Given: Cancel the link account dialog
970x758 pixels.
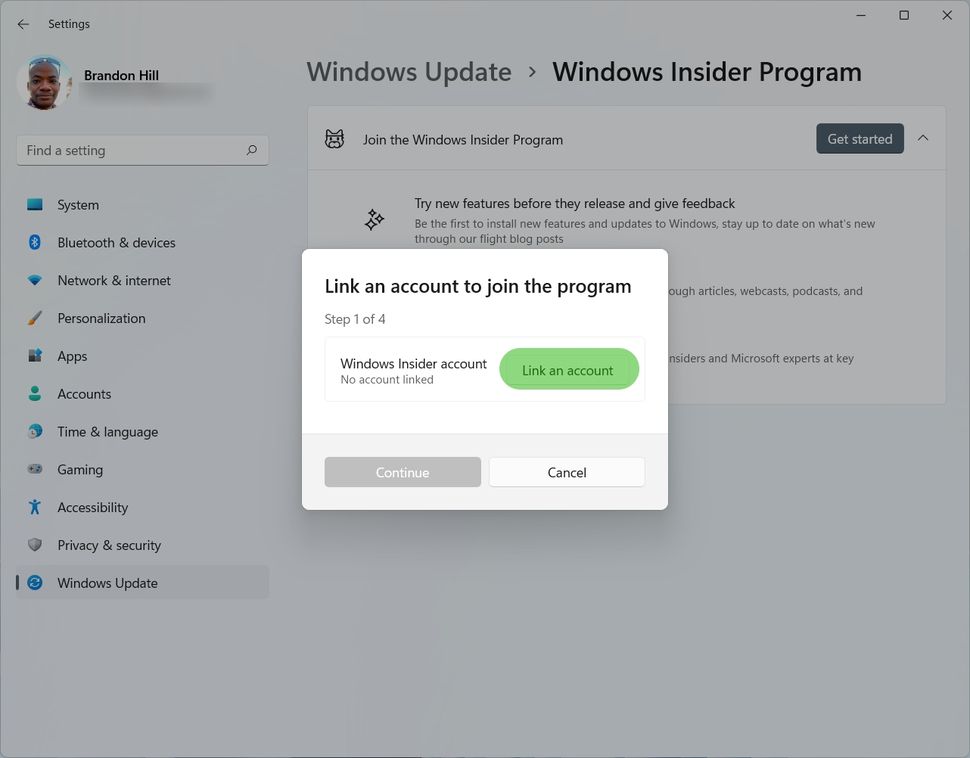Looking at the screenshot, I should click(567, 472).
